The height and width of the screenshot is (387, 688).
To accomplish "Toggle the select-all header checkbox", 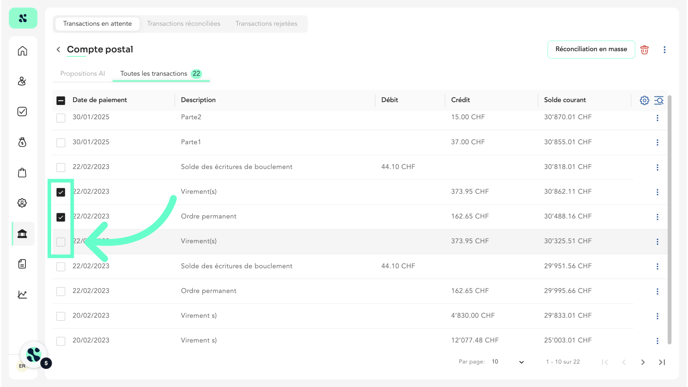I will coord(61,100).
